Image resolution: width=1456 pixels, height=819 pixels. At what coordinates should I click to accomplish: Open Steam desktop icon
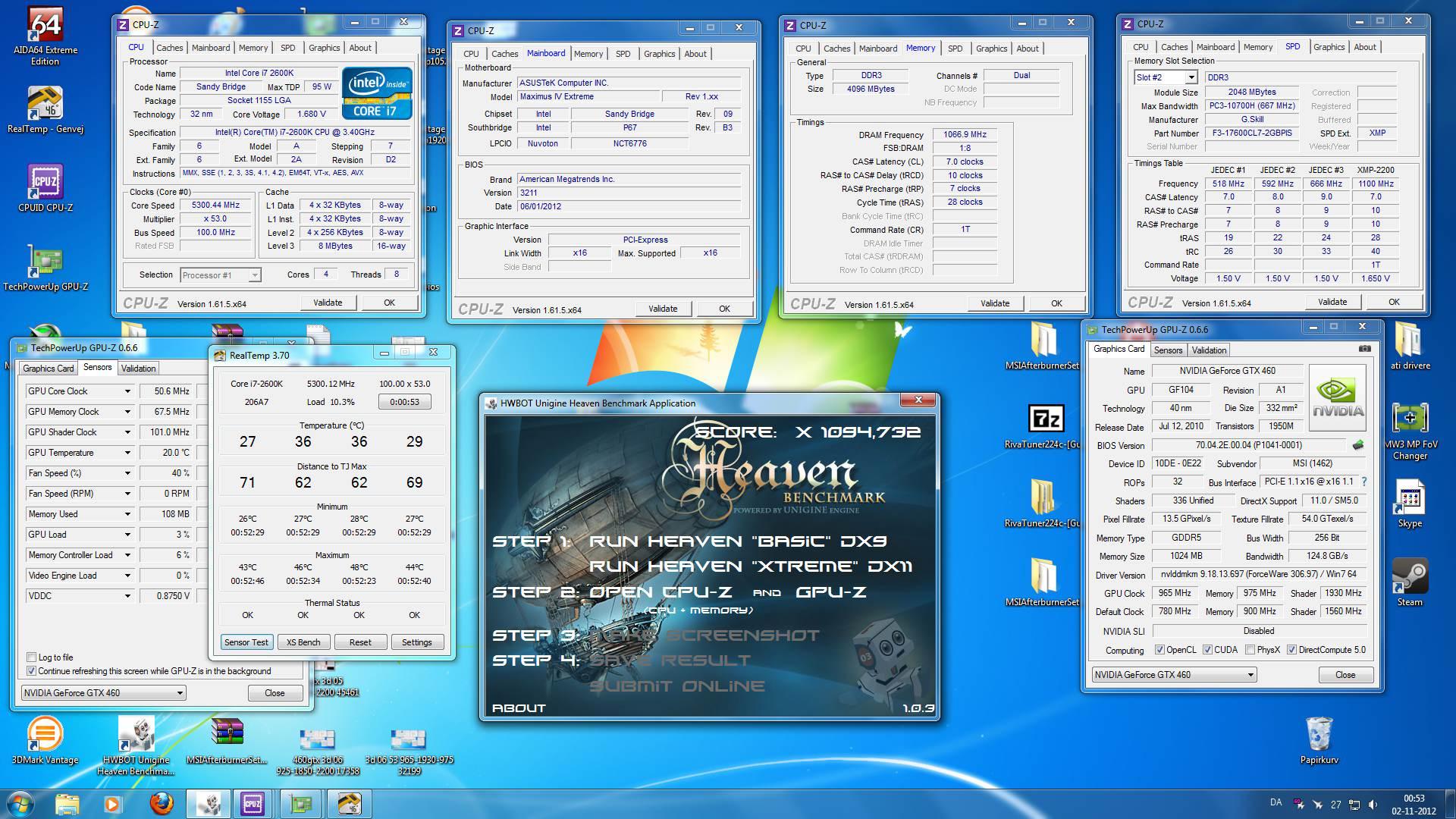tap(1410, 582)
